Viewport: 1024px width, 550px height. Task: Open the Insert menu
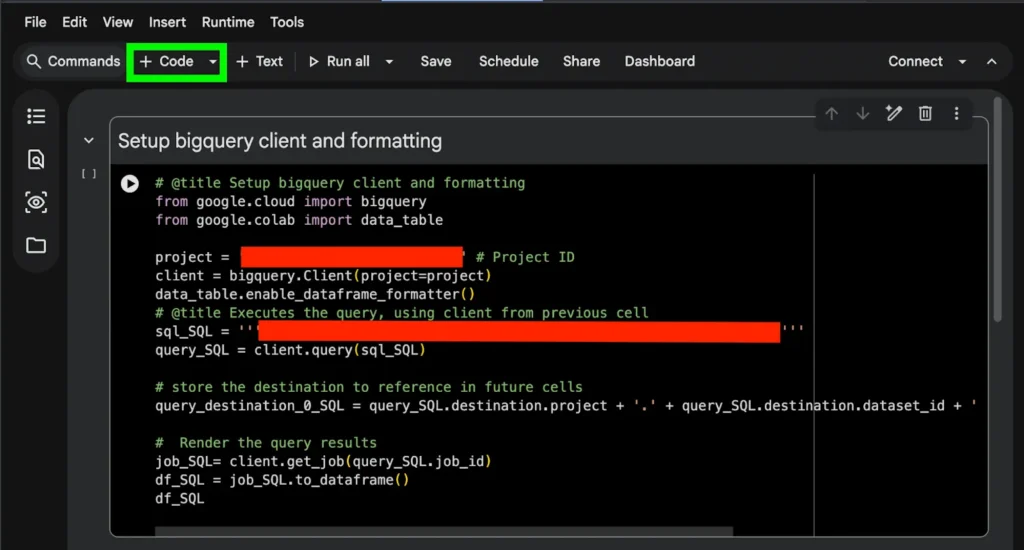pos(167,22)
